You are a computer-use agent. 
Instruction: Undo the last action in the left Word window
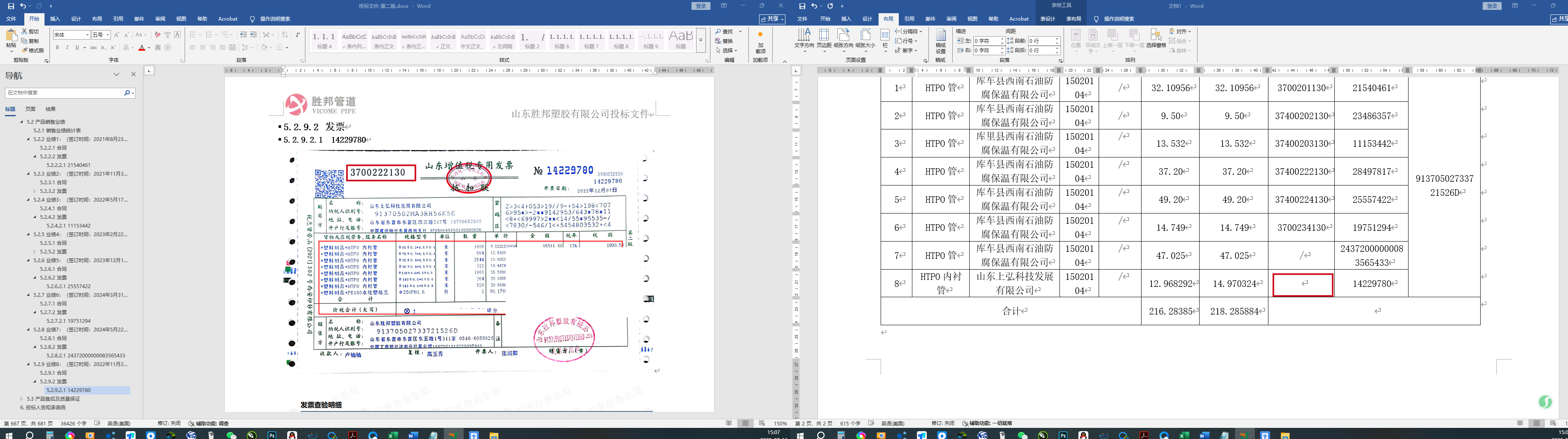tap(23, 6)
